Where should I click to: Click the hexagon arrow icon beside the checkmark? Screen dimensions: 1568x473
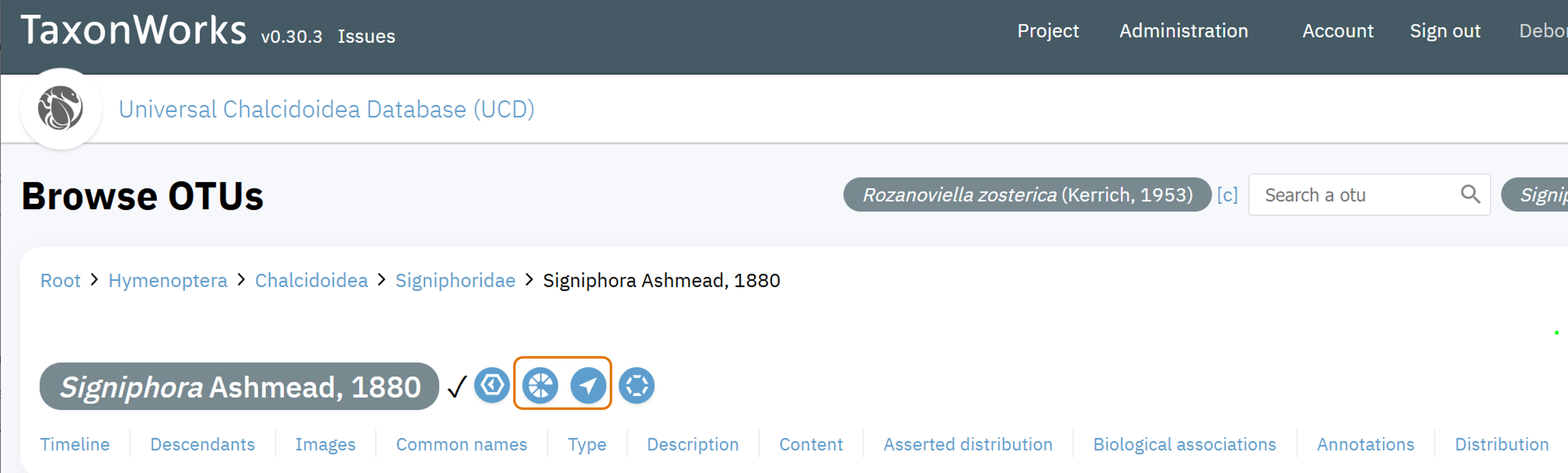point(492,385)
